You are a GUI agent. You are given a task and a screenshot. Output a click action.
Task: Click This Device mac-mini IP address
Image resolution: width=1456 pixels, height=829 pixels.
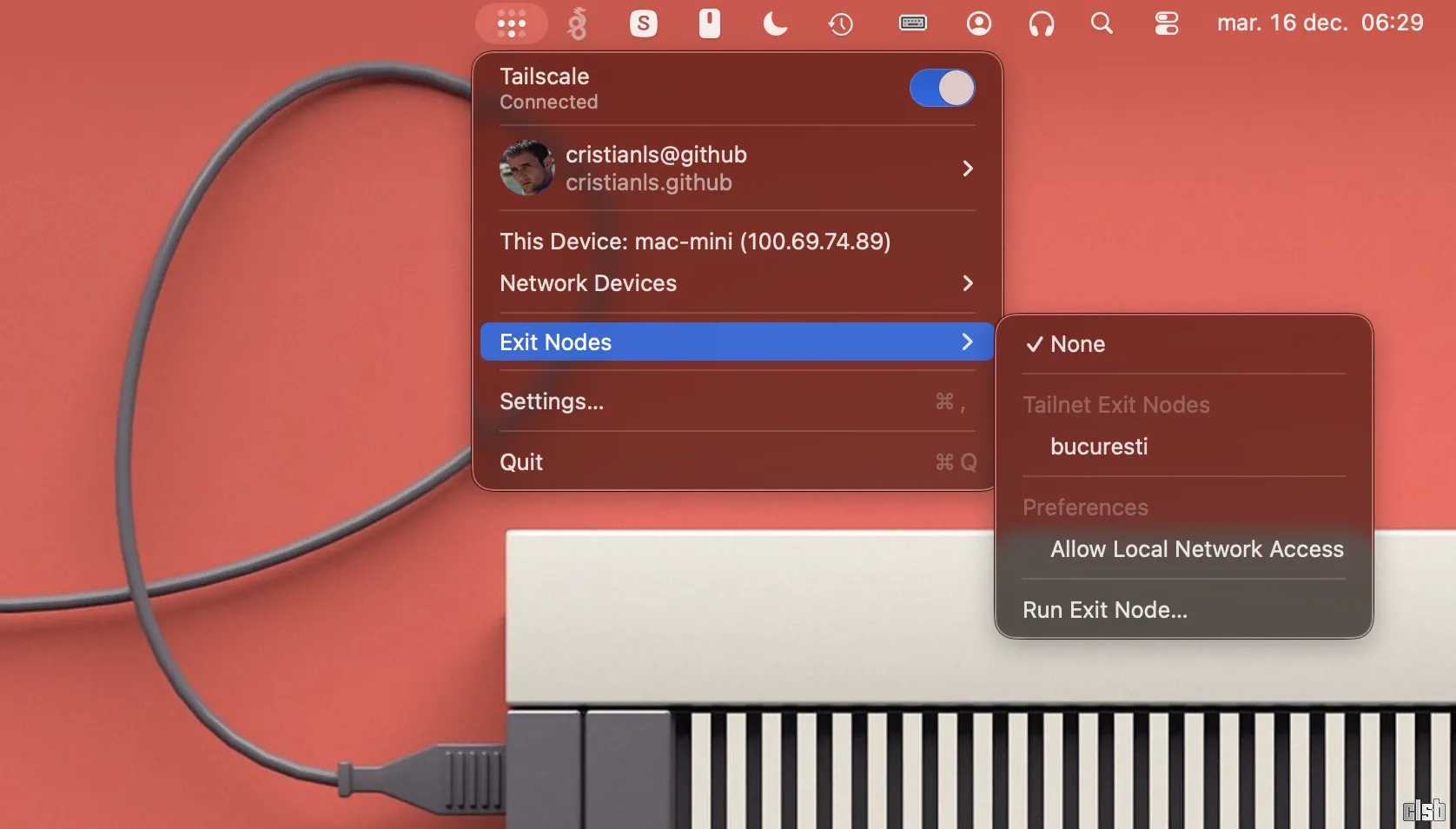pos(695,242)
